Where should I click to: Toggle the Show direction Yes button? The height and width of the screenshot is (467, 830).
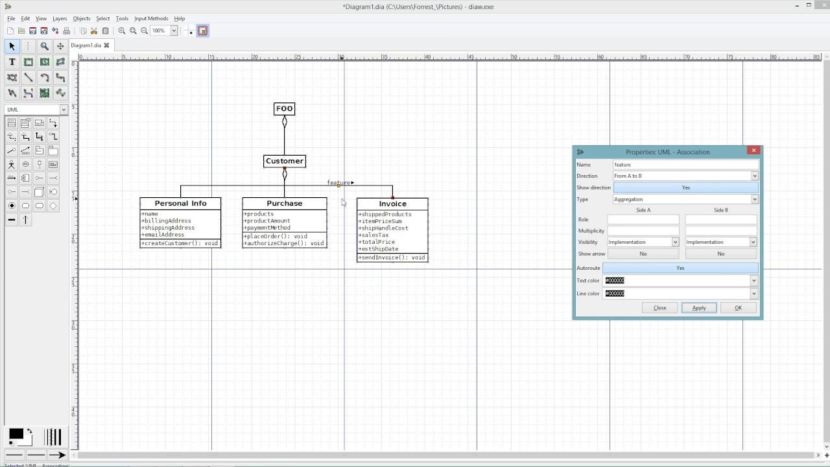point(685,187)
